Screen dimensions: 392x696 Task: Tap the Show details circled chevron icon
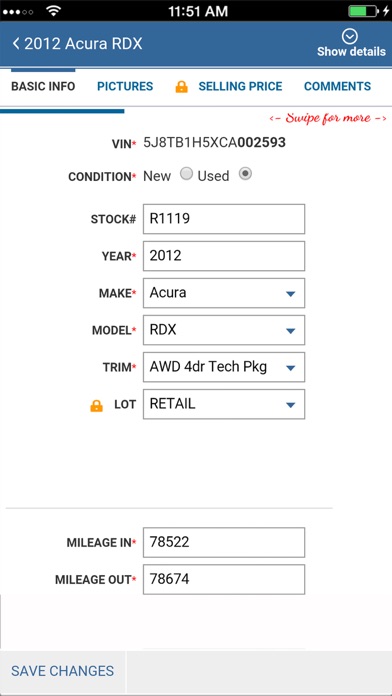(x=350, y=36)
